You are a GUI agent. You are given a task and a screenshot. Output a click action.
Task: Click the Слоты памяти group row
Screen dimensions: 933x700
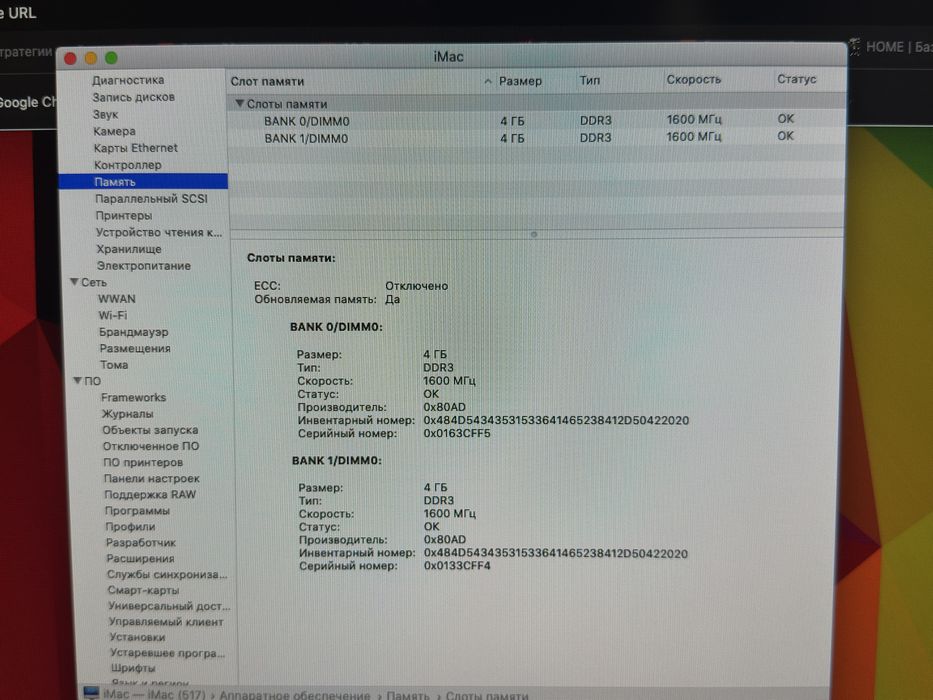pos(536,104)
